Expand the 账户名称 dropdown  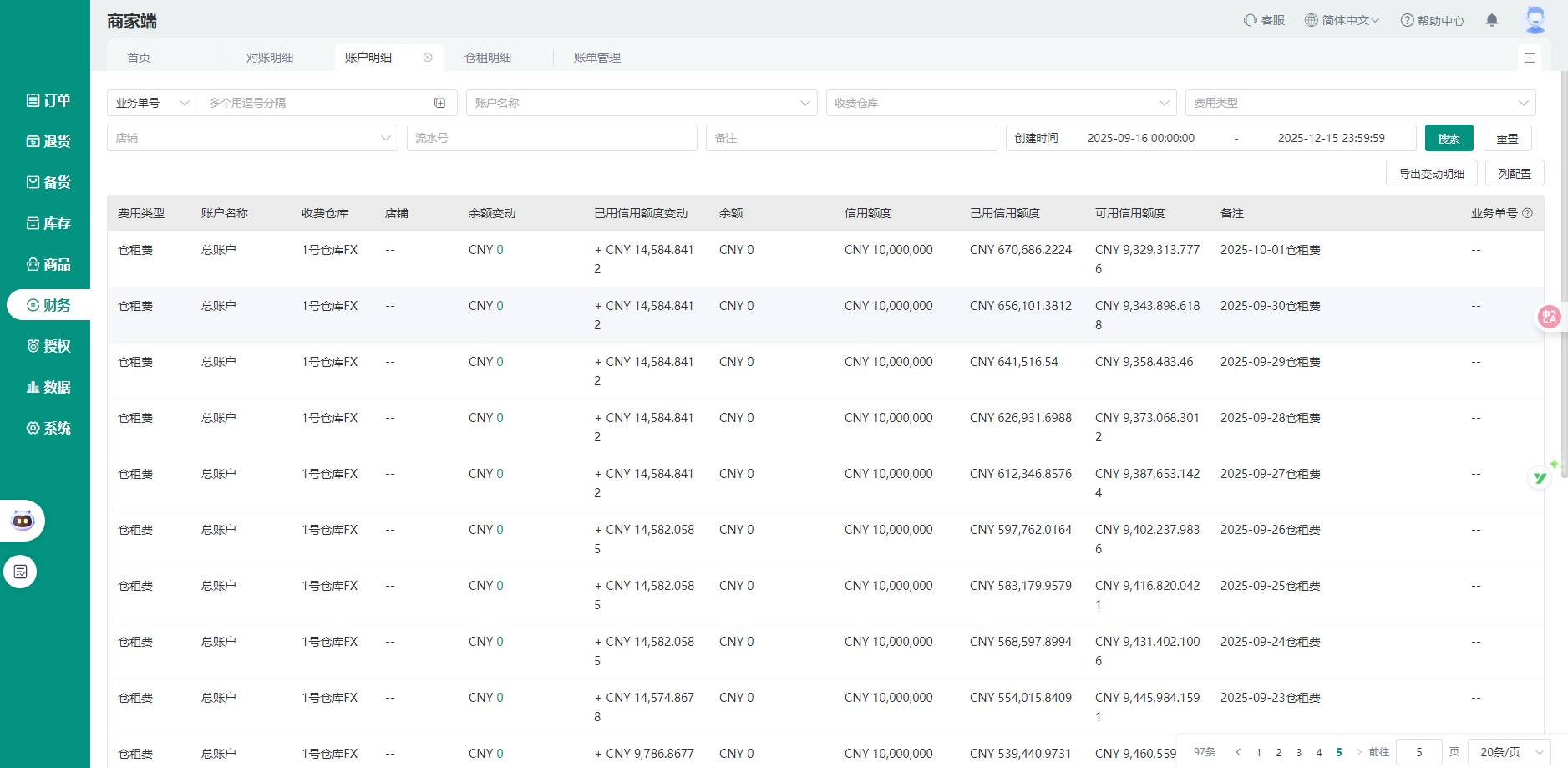641,103
